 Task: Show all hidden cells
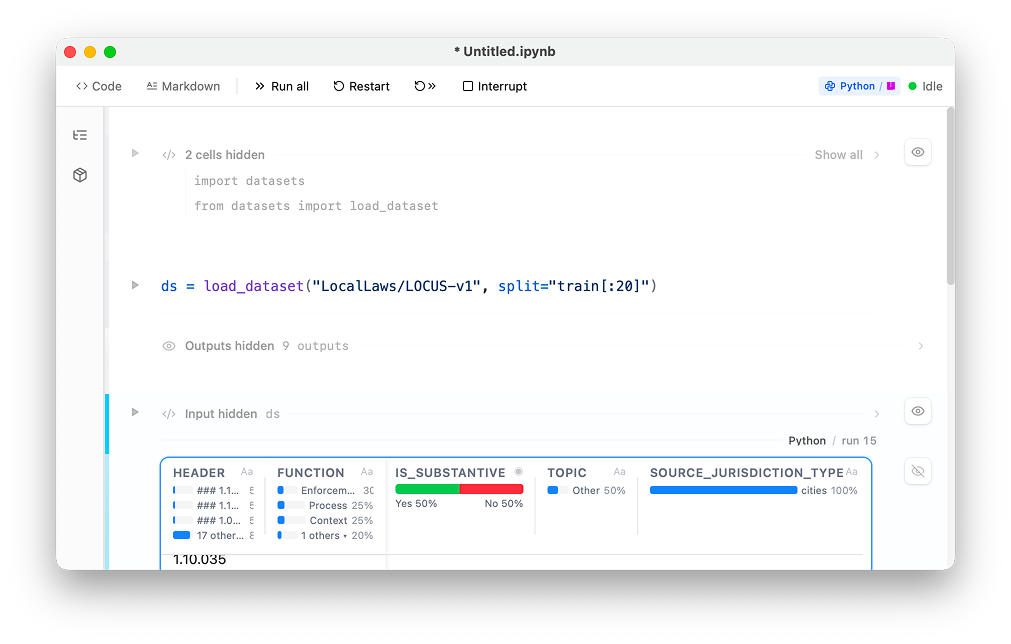pos(838,155)
